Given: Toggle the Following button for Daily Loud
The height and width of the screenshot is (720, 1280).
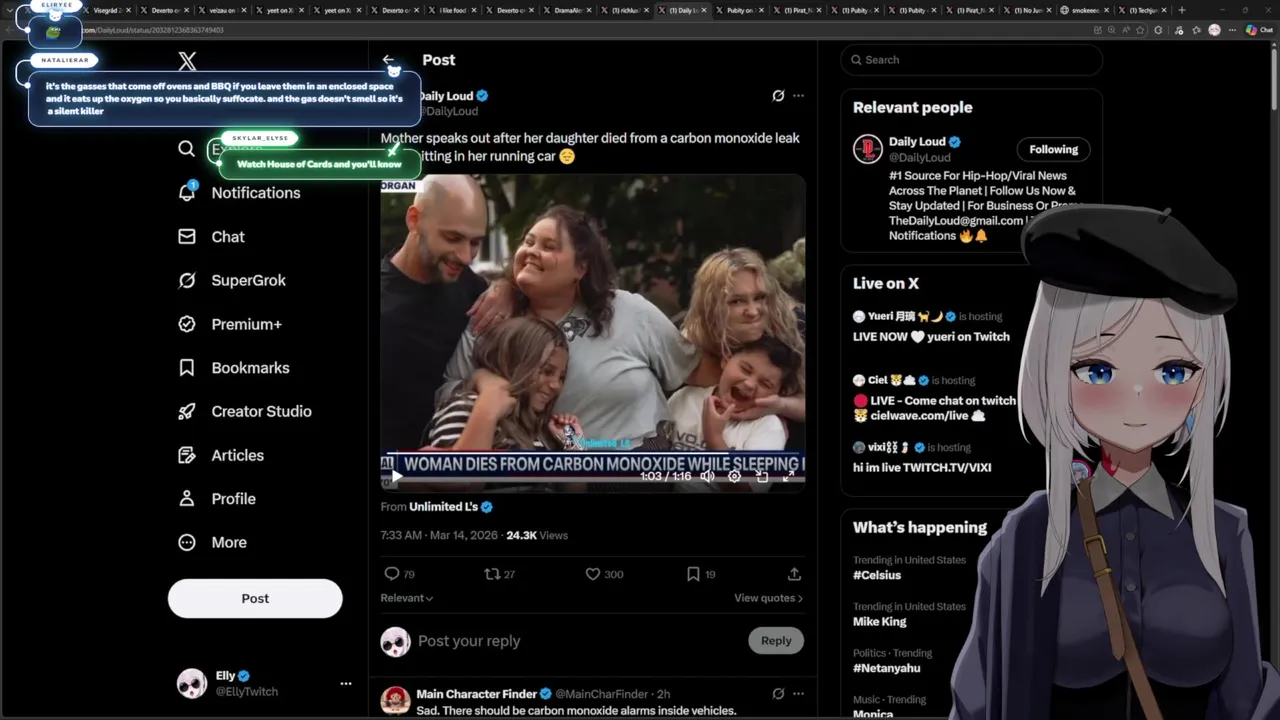Looking at the screenshot, I should pyautogui.click(x=1053, y=149).
